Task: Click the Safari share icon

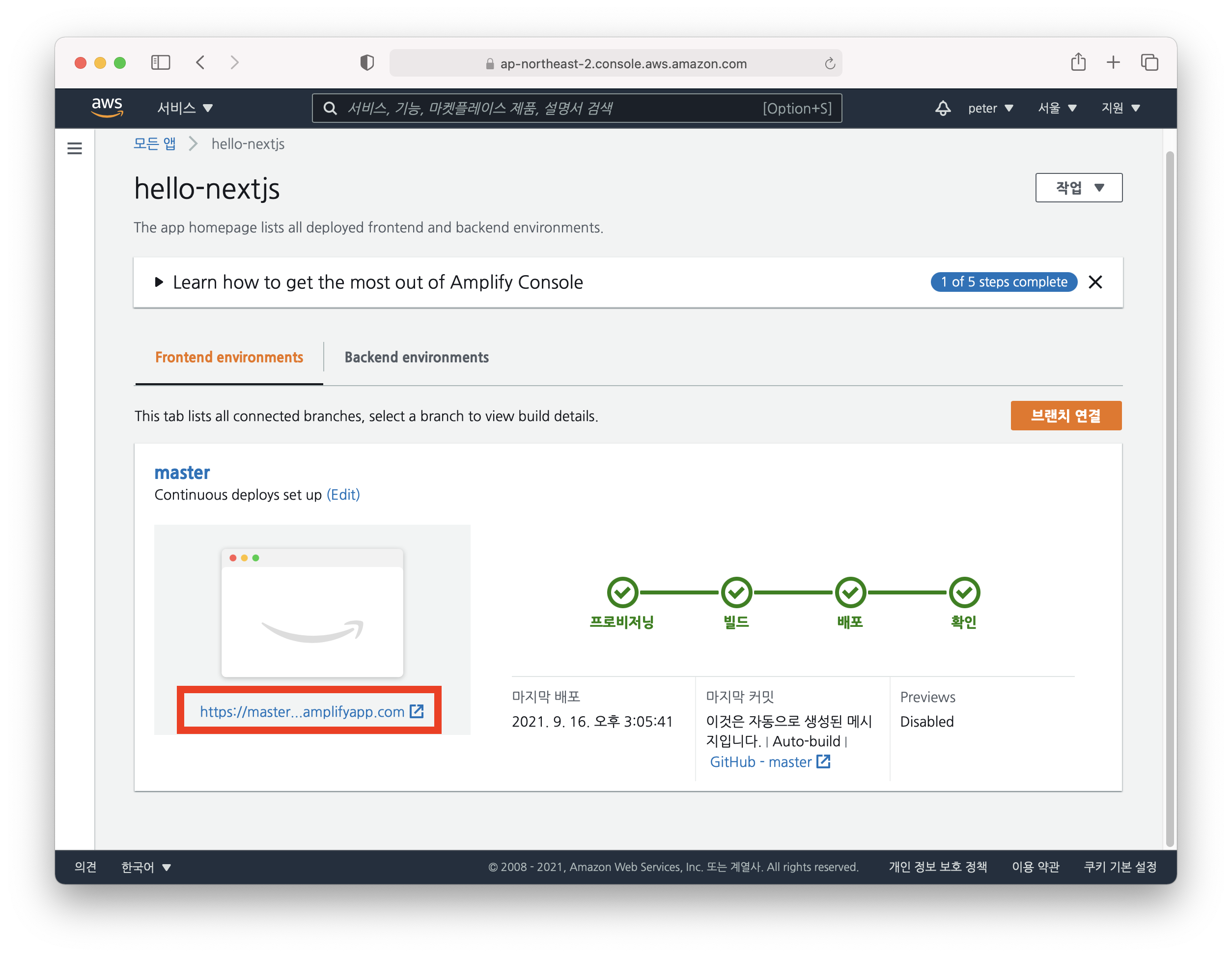Action: [x=1078, y=62]
